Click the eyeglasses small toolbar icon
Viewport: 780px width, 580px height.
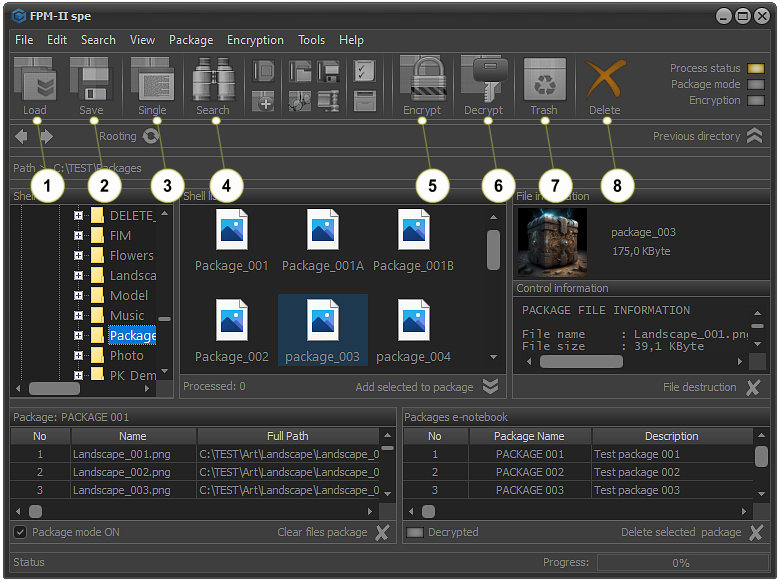coord(300,101)
